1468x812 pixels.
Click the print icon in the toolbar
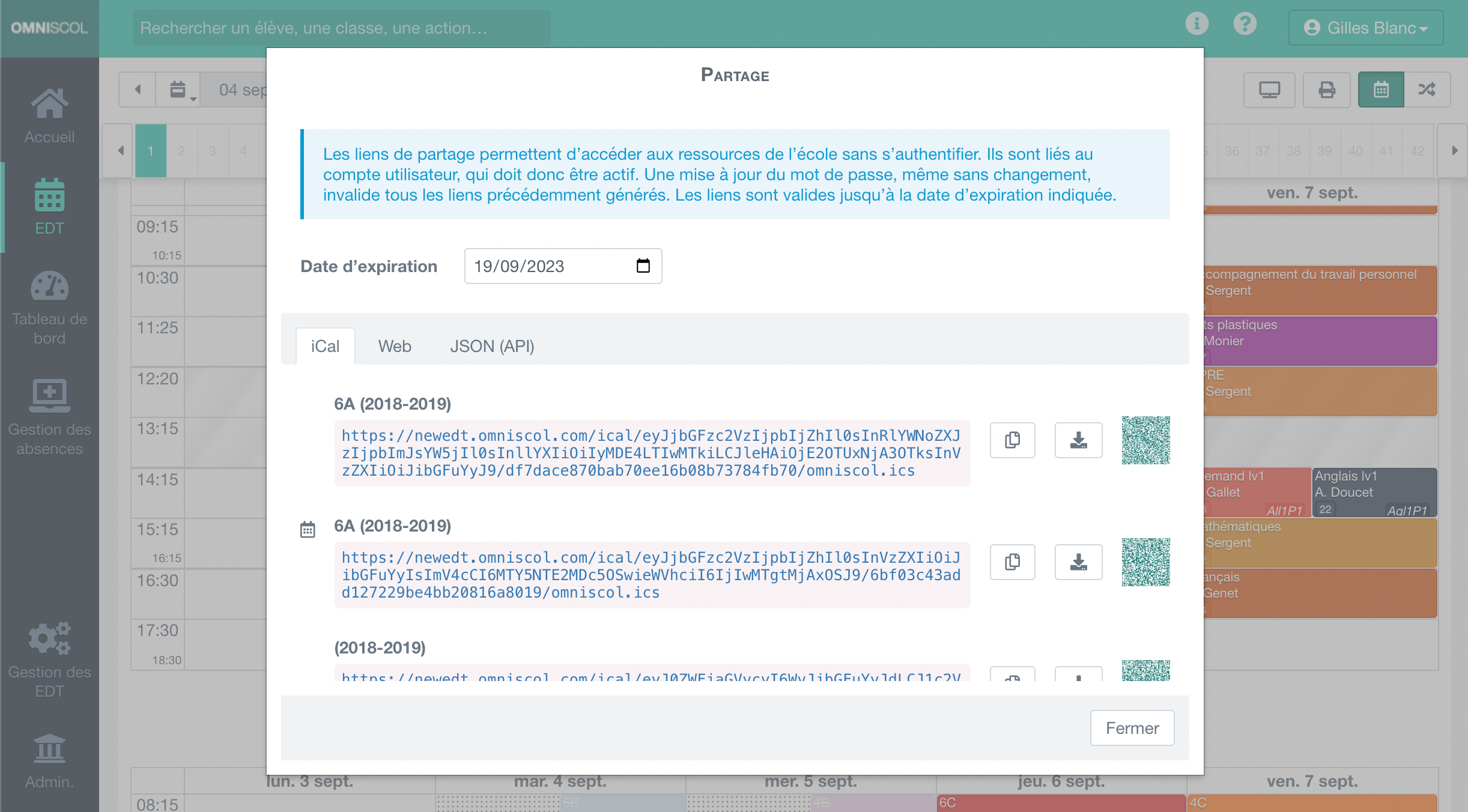coord(1327,89)
